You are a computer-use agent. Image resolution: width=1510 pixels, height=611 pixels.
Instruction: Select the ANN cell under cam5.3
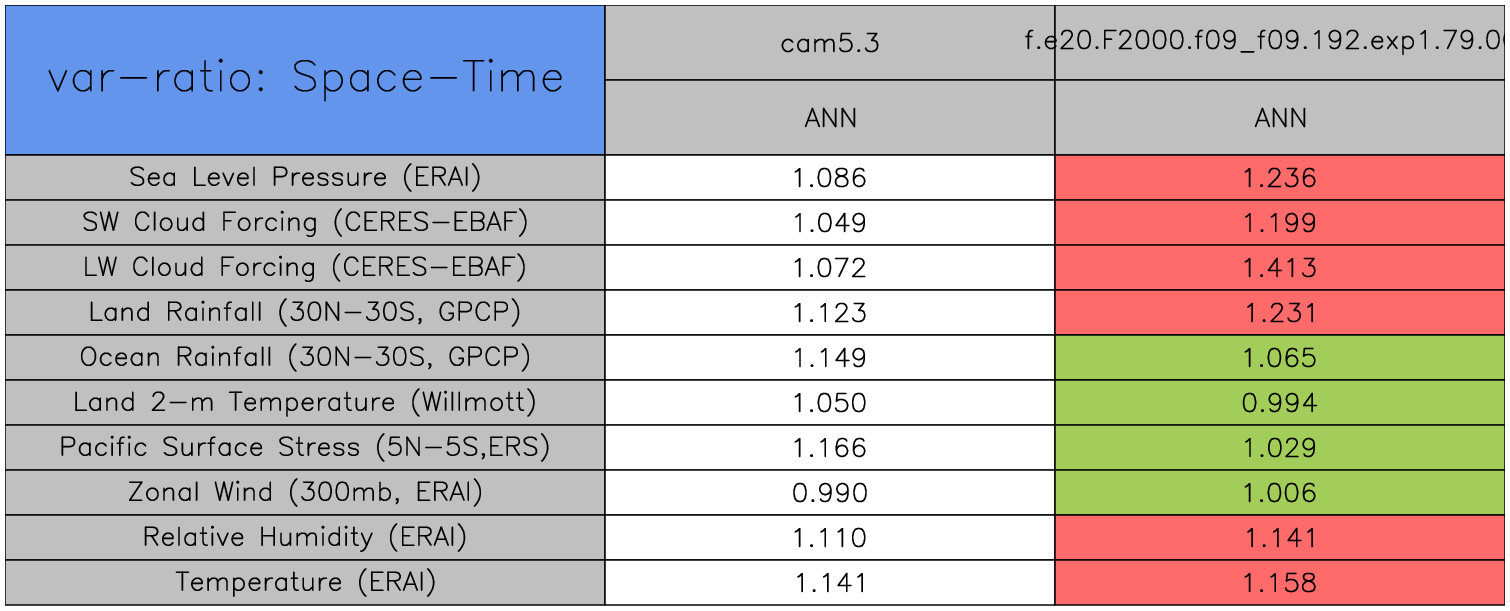coord(830,118)
